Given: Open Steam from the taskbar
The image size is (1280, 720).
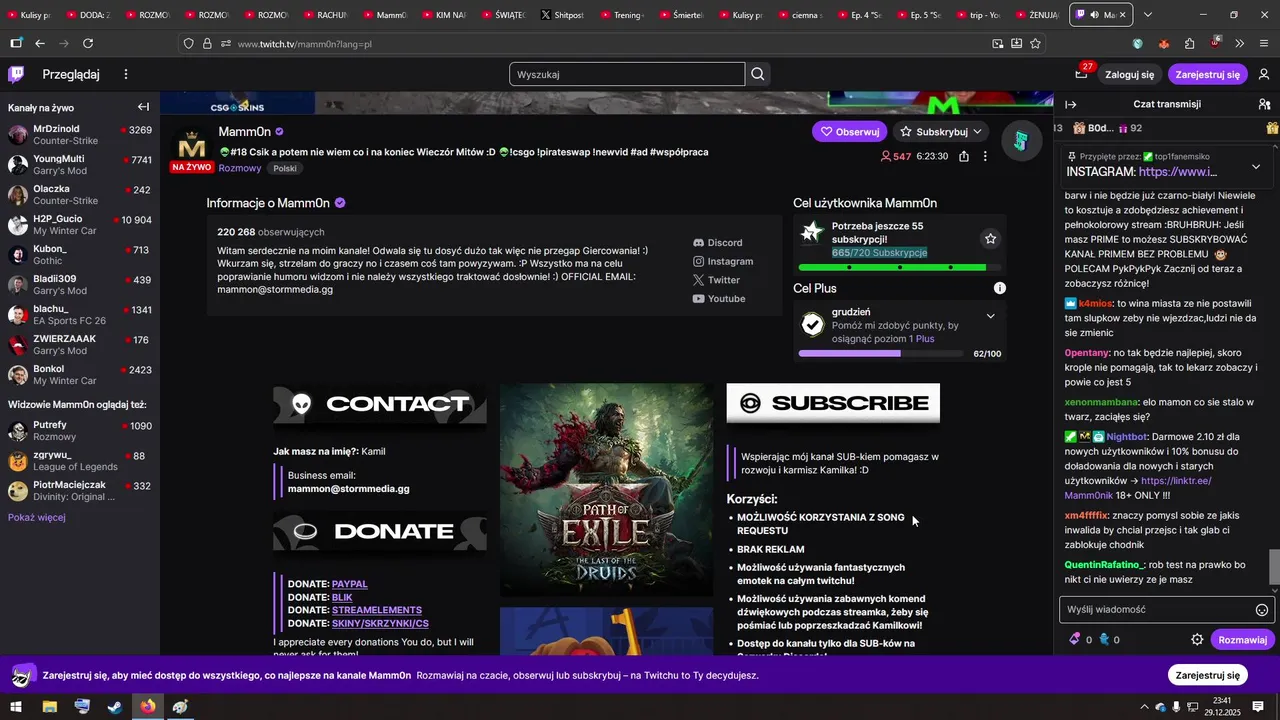Looking at the screenshot, I should click(114, 707).
